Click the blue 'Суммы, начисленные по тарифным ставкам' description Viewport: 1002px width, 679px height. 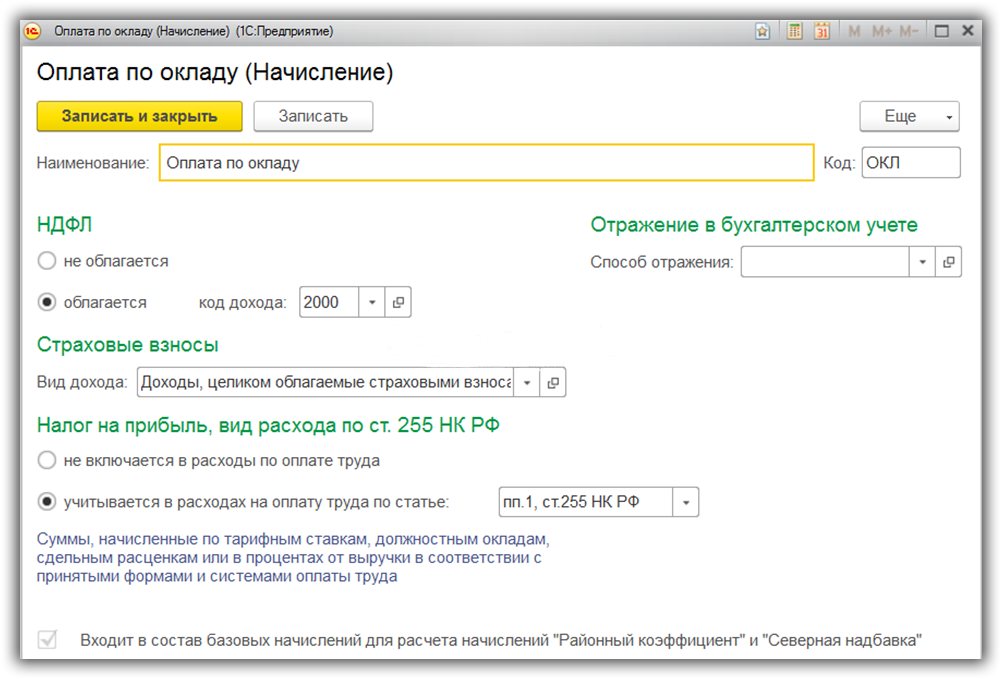tap(293, 558)
